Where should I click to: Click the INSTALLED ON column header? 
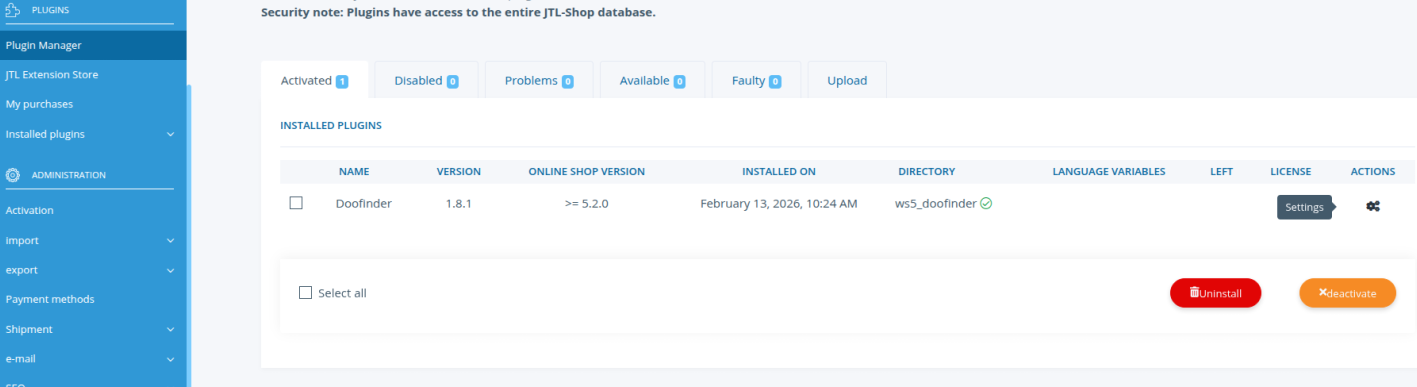point(779,172)
